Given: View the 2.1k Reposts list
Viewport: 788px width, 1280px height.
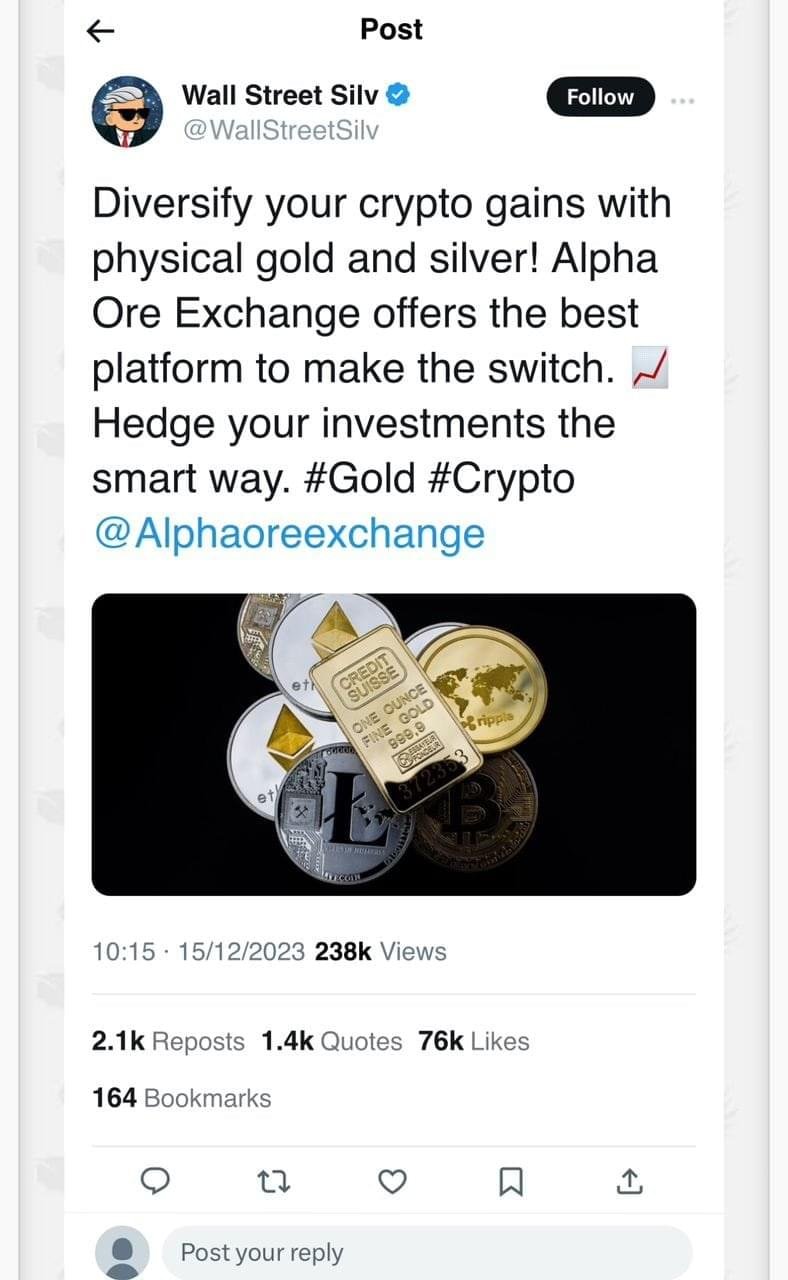Looking at the screenshot, I should click(168, 1041).
